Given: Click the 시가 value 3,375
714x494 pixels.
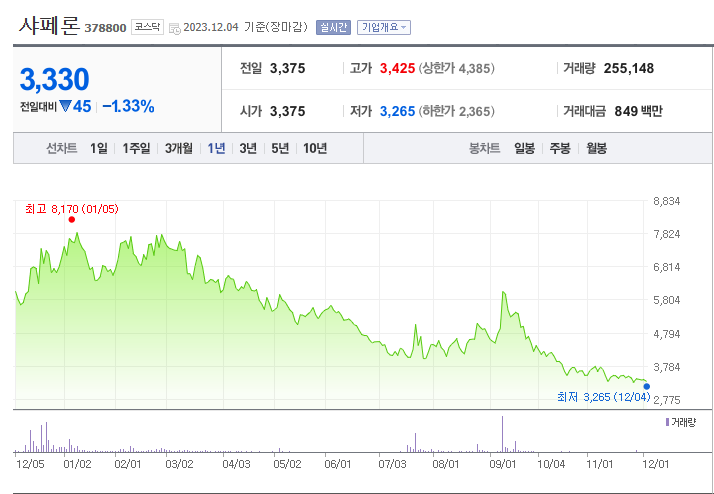Looking at the screenshot, I should pos(287,112).
